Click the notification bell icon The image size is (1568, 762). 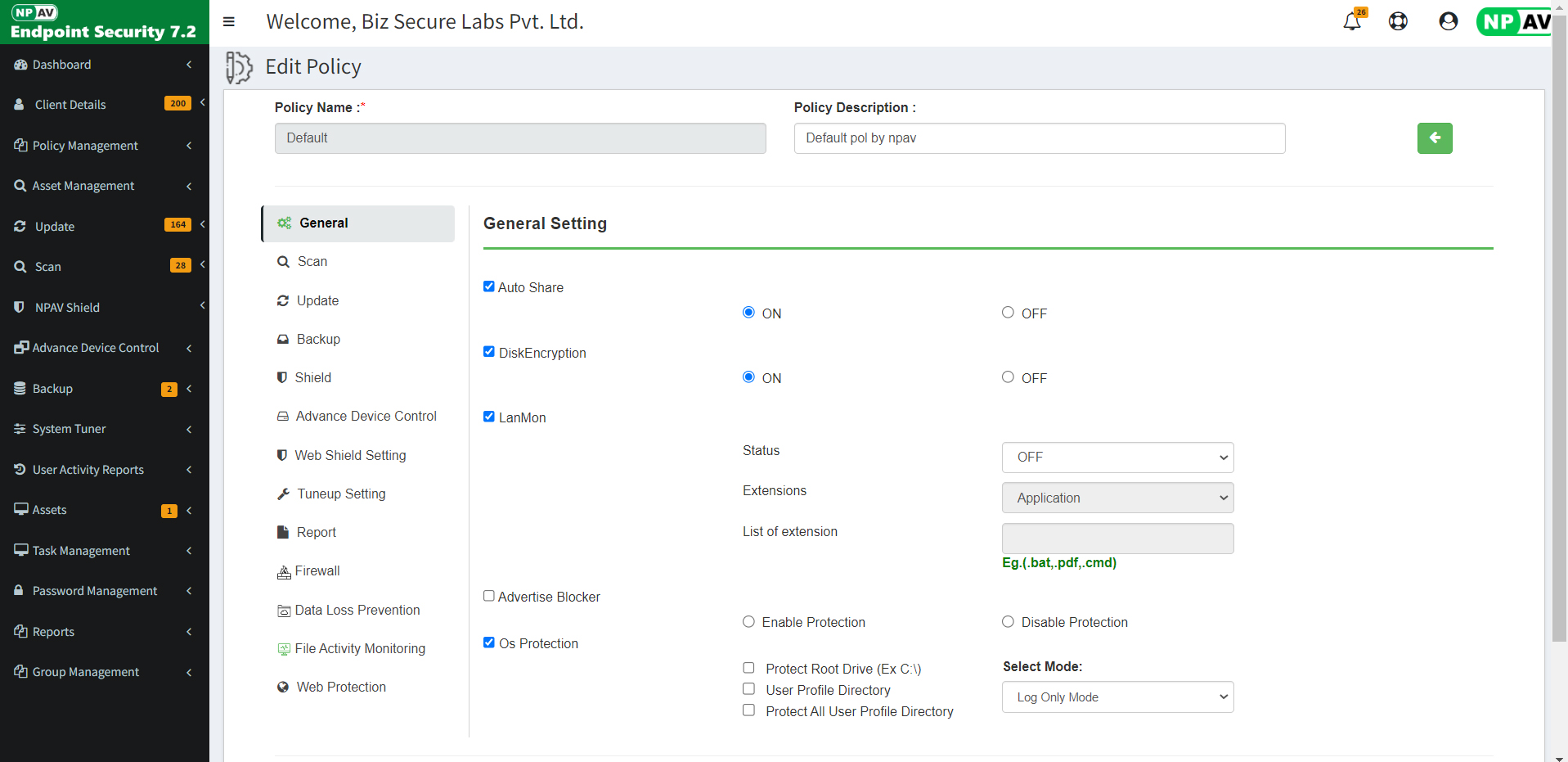tap(1351, 21)
